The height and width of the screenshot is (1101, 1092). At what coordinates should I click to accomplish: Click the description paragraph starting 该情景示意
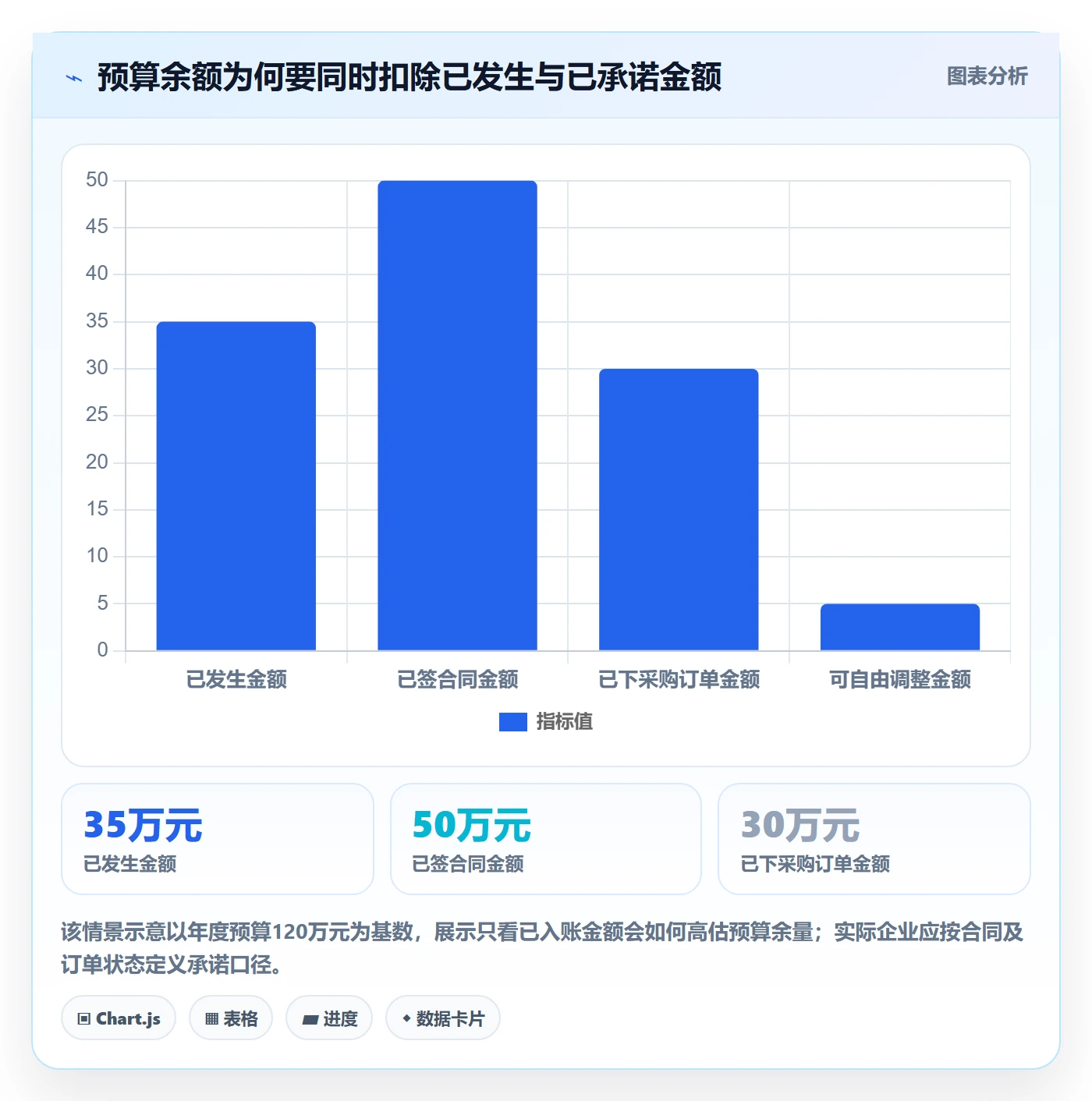542,948
